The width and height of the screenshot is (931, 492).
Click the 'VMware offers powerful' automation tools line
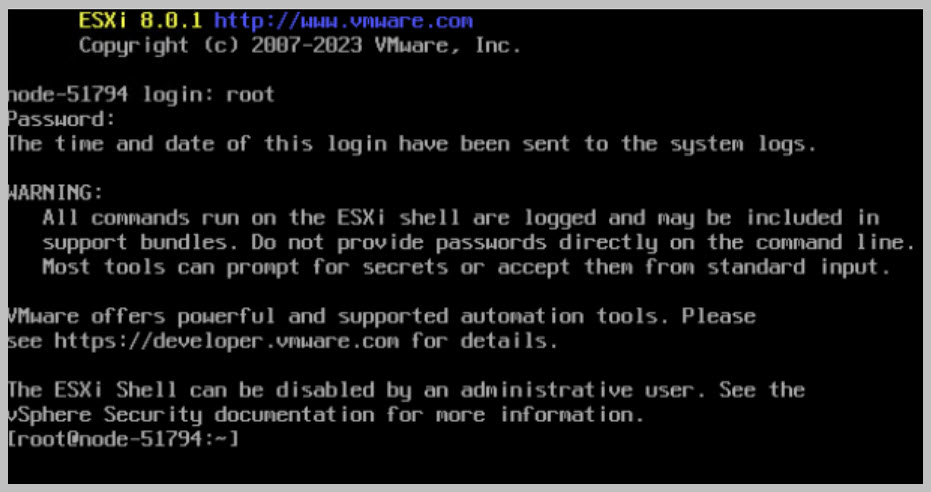point(380,316)
